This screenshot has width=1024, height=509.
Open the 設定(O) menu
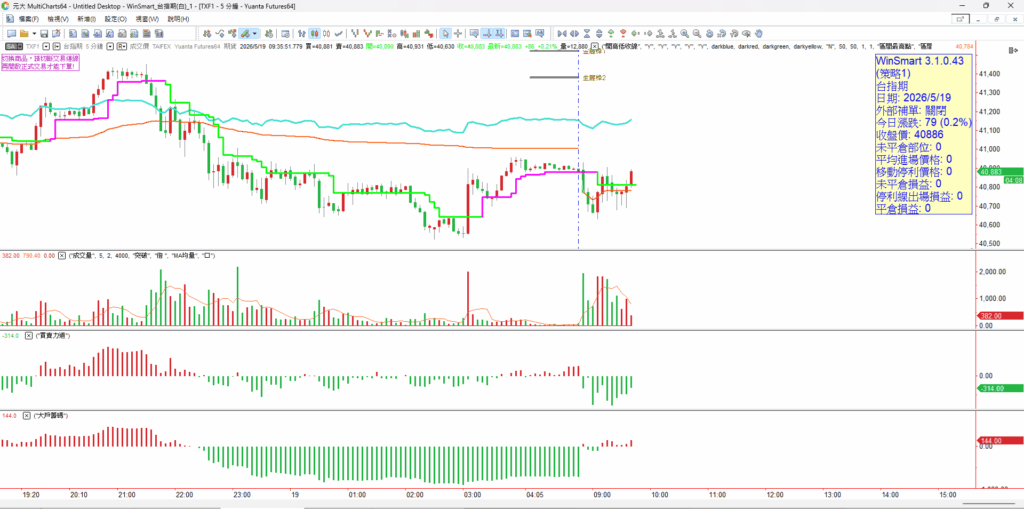click(x=116, y=19)
